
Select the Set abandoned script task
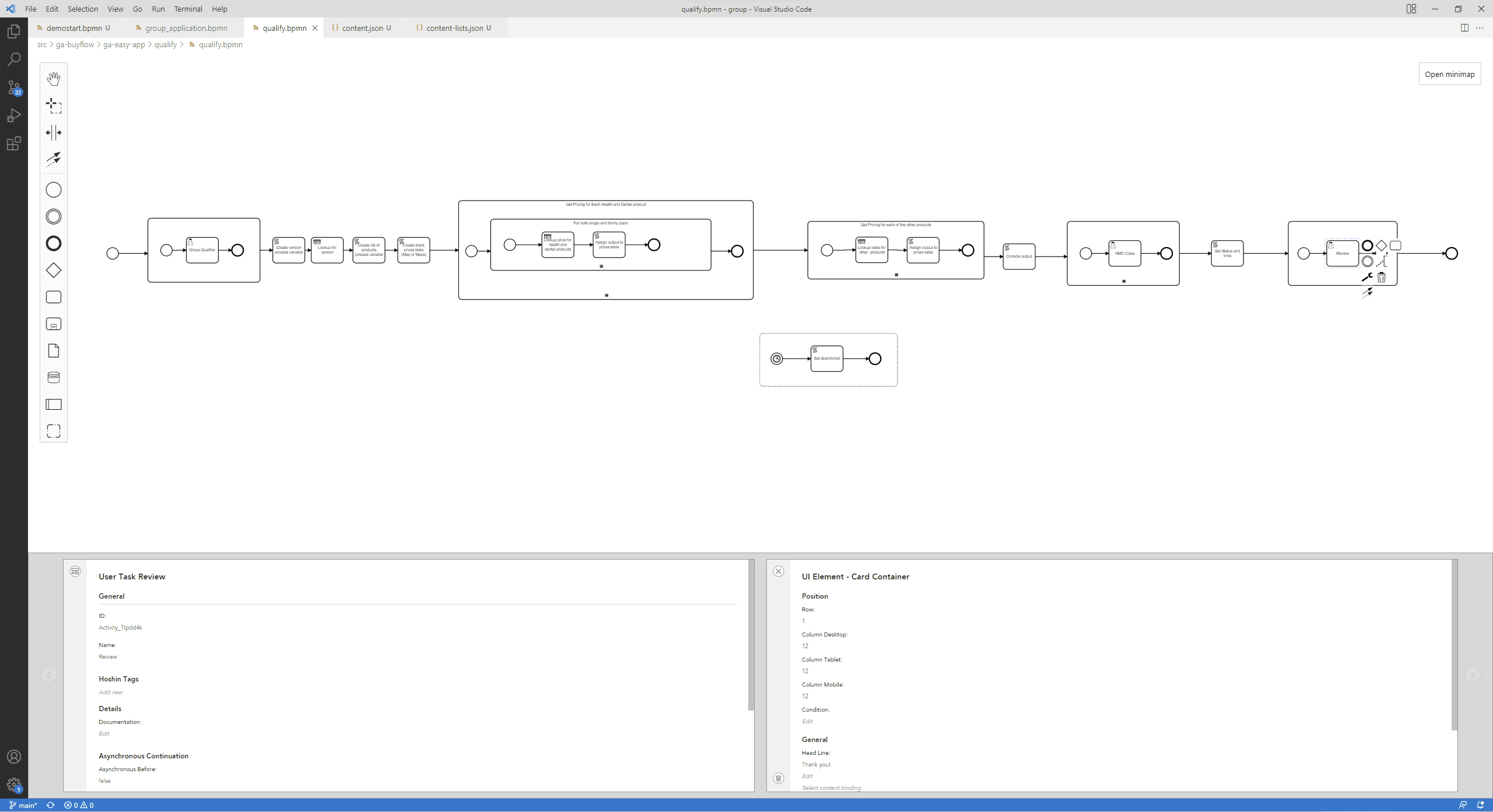pyautogui.click(x=826, y=358)
